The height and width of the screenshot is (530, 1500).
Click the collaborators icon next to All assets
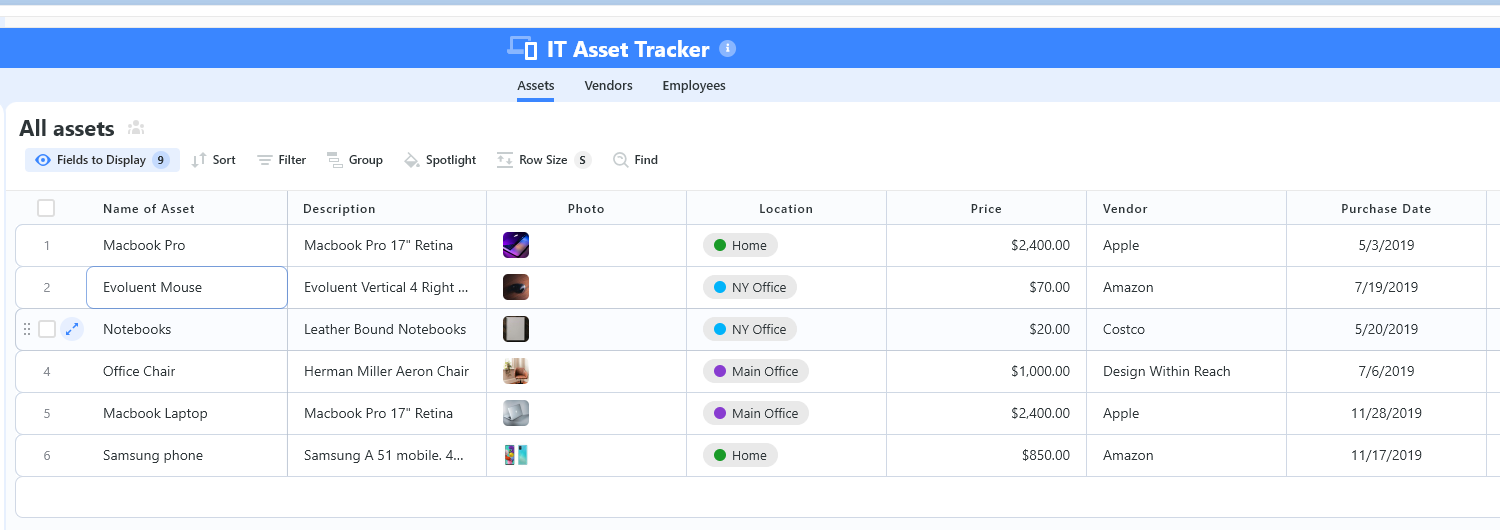pos(136,128)
